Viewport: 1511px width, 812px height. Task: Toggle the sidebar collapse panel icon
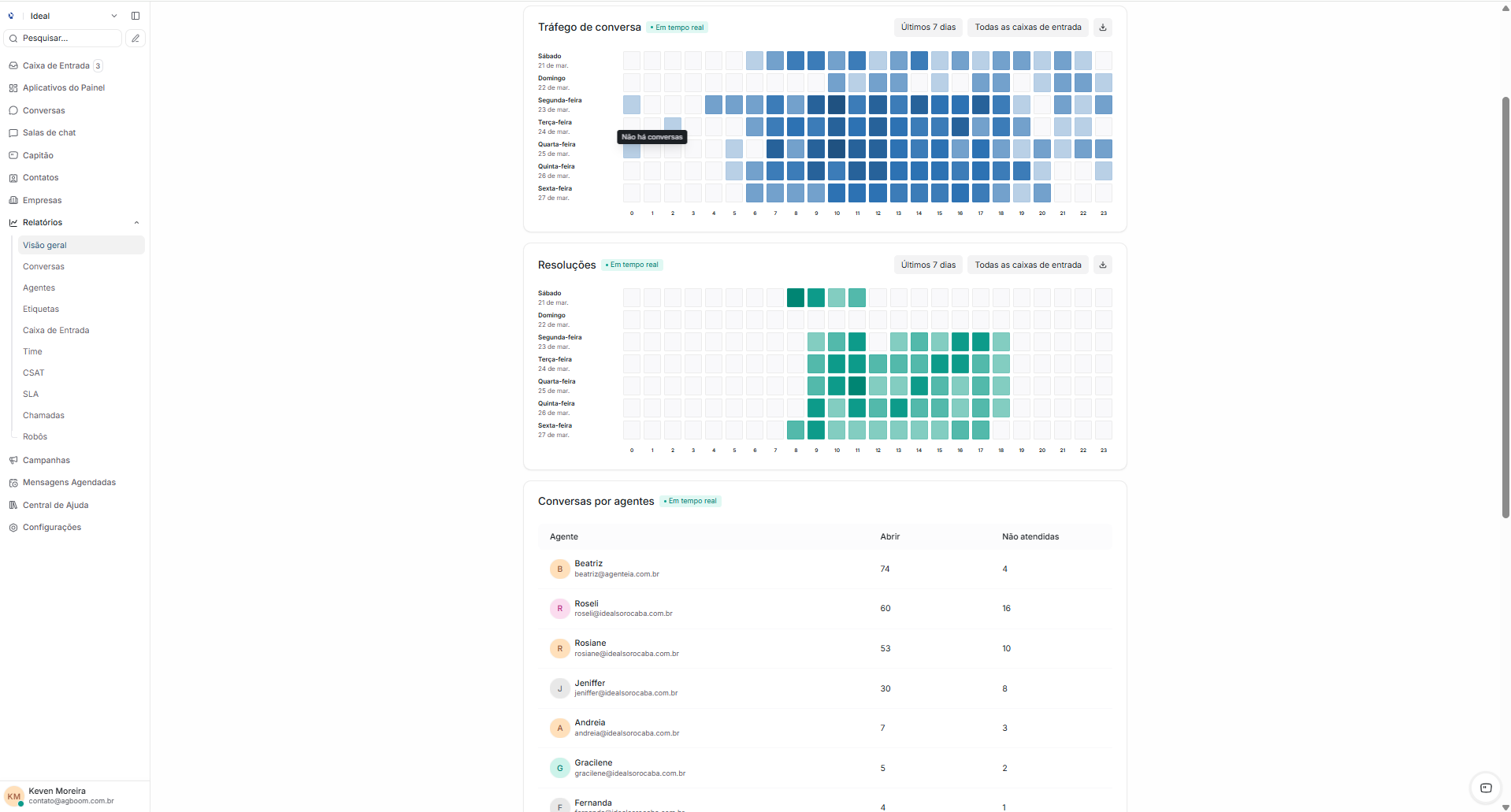pos(135,15)
